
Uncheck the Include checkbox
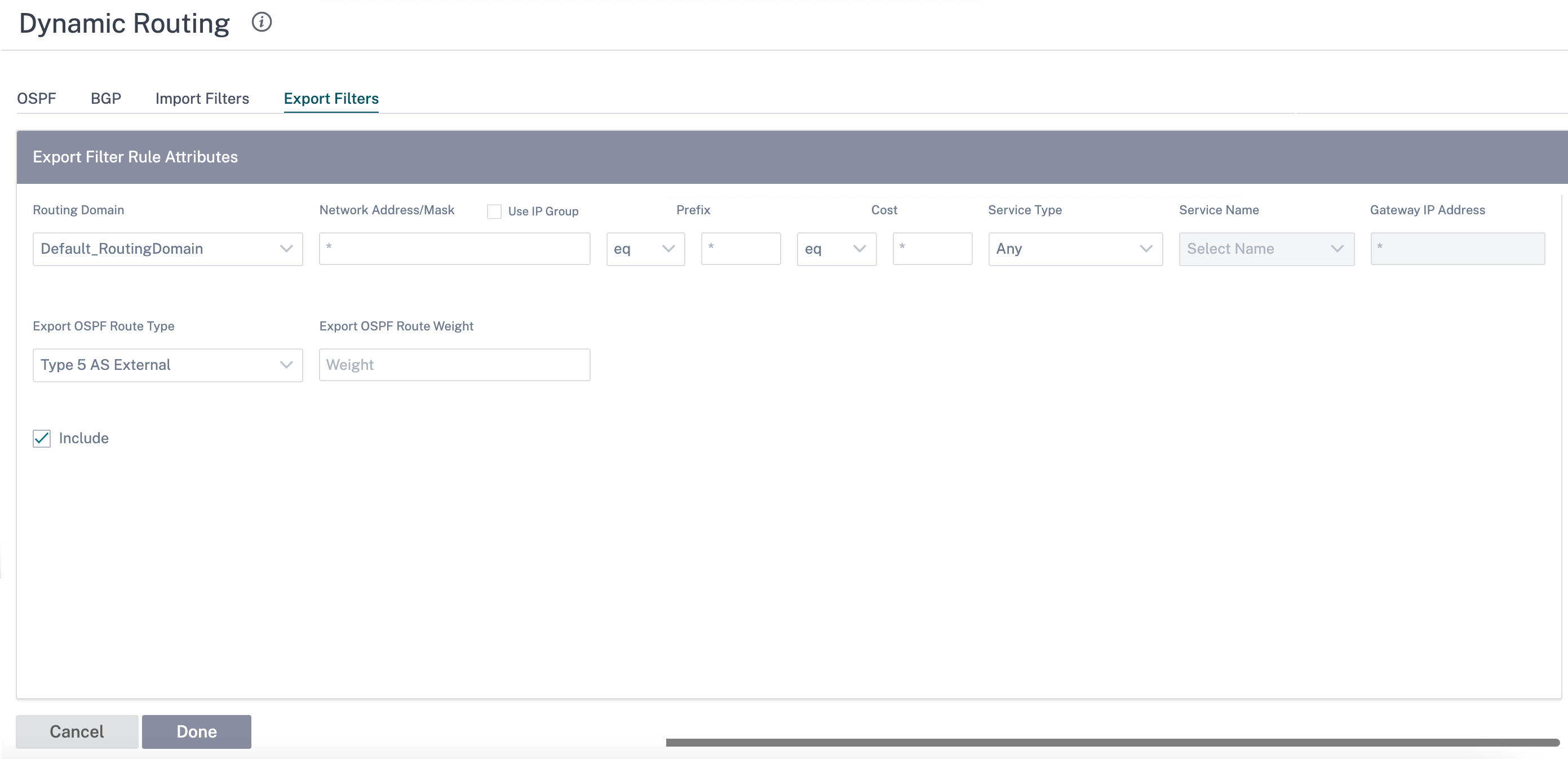tap(41, 438)
